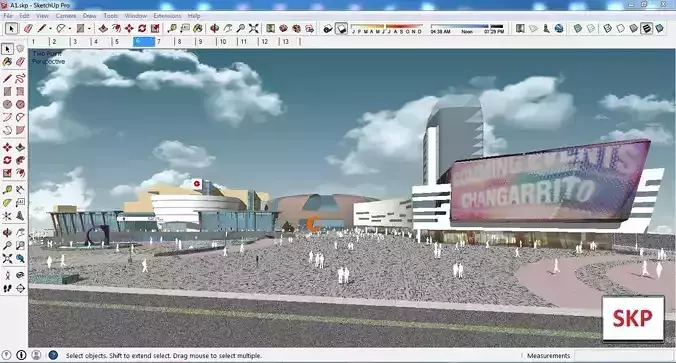Open the Edit menu
The height and width of the screenshot is (363, 676).
25,16
